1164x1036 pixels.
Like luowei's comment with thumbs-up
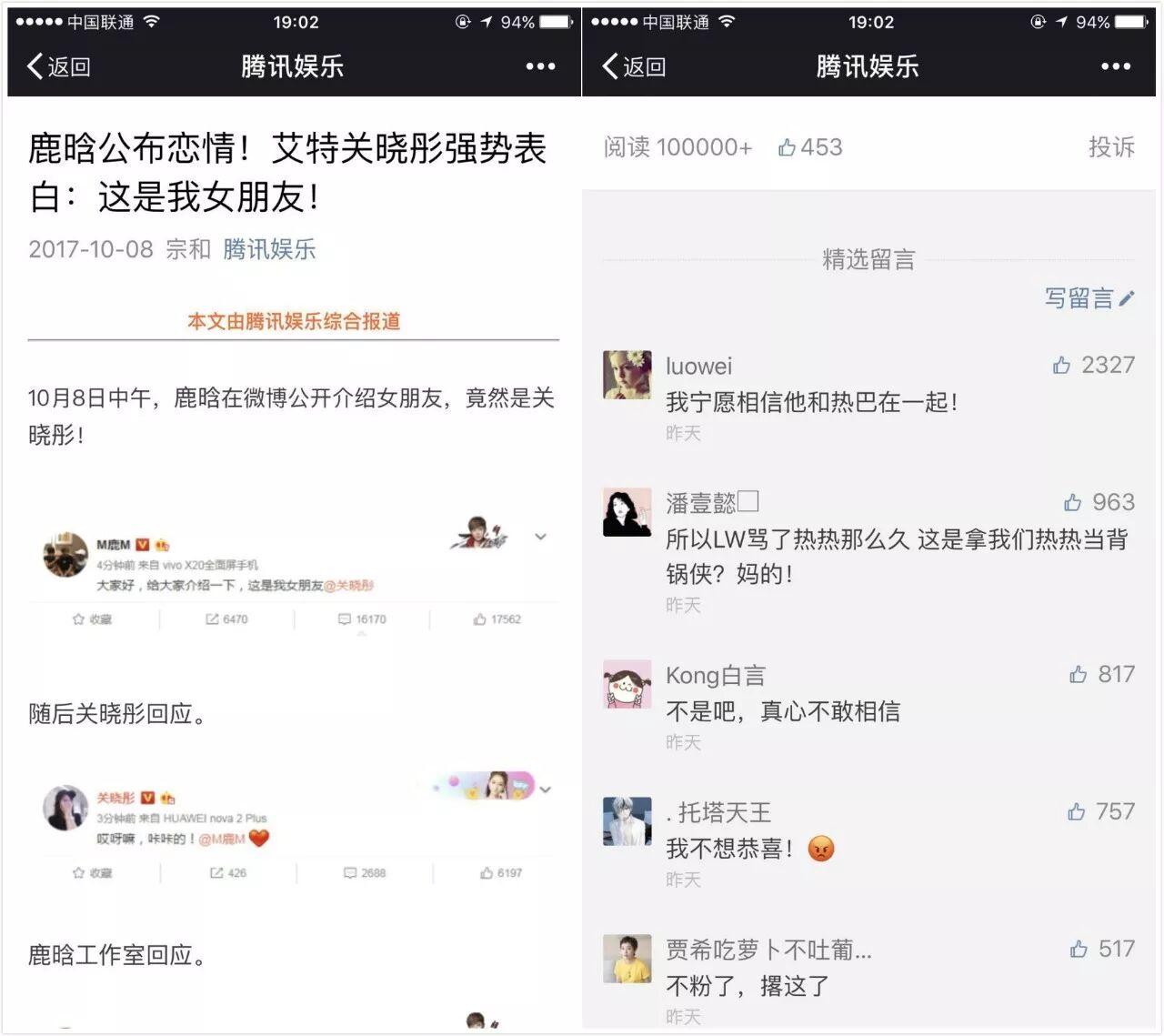1061,366
